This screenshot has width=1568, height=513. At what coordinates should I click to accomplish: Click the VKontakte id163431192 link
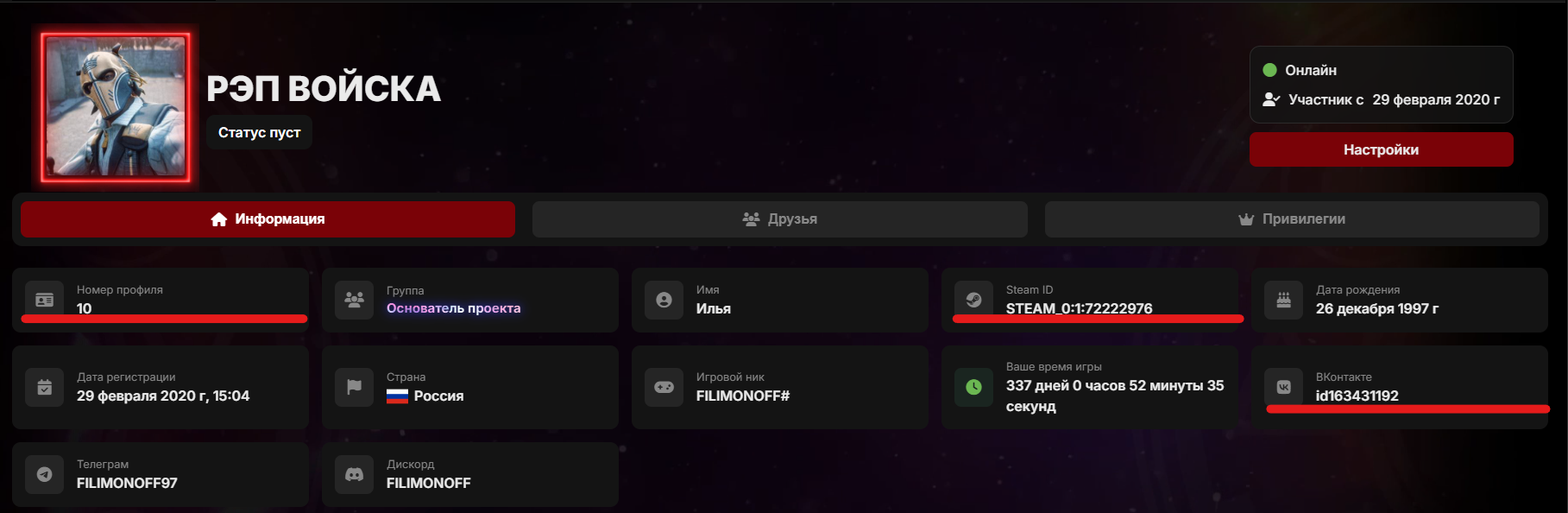1357,396
